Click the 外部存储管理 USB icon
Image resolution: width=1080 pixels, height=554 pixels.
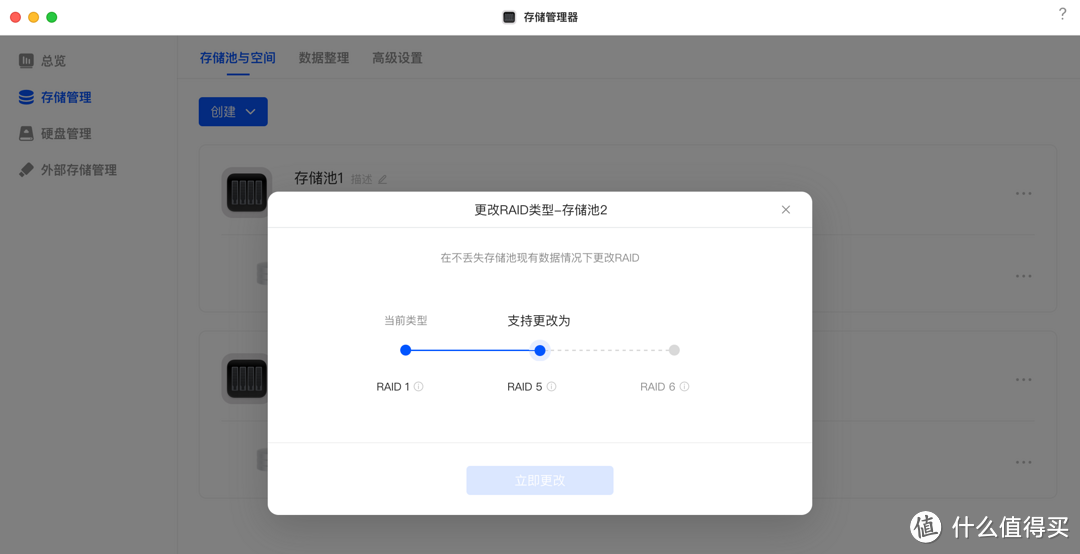[x=26, y=170]
